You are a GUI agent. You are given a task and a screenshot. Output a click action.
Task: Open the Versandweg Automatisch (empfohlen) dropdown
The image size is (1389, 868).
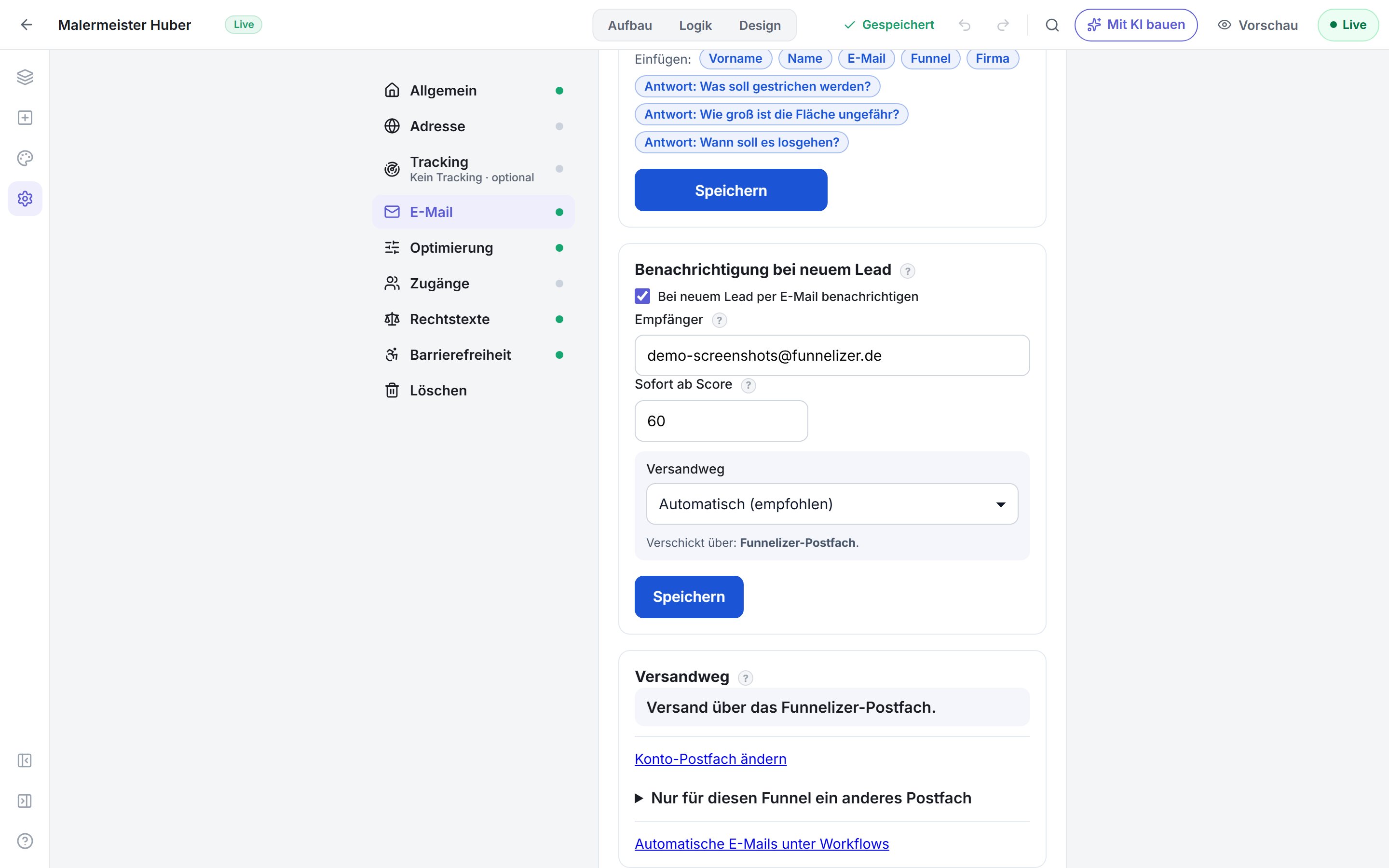click(831, 504)
